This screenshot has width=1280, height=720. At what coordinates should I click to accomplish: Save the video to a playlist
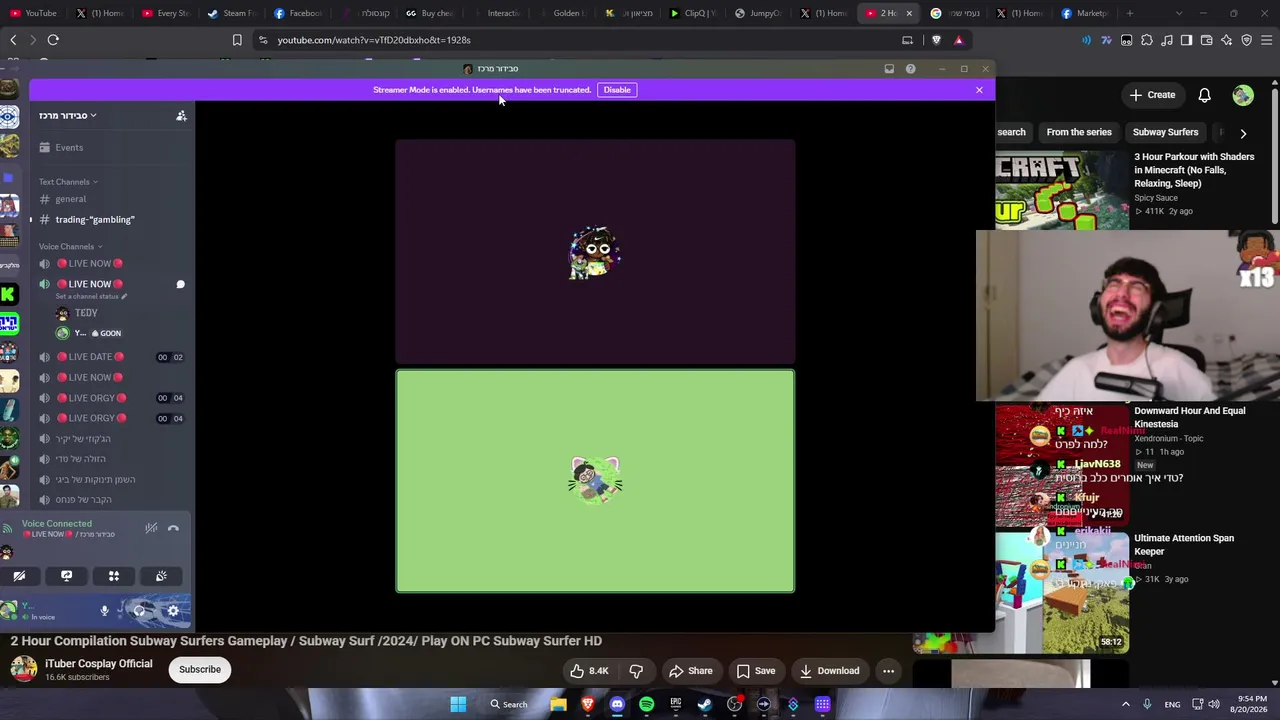(755, 671)
